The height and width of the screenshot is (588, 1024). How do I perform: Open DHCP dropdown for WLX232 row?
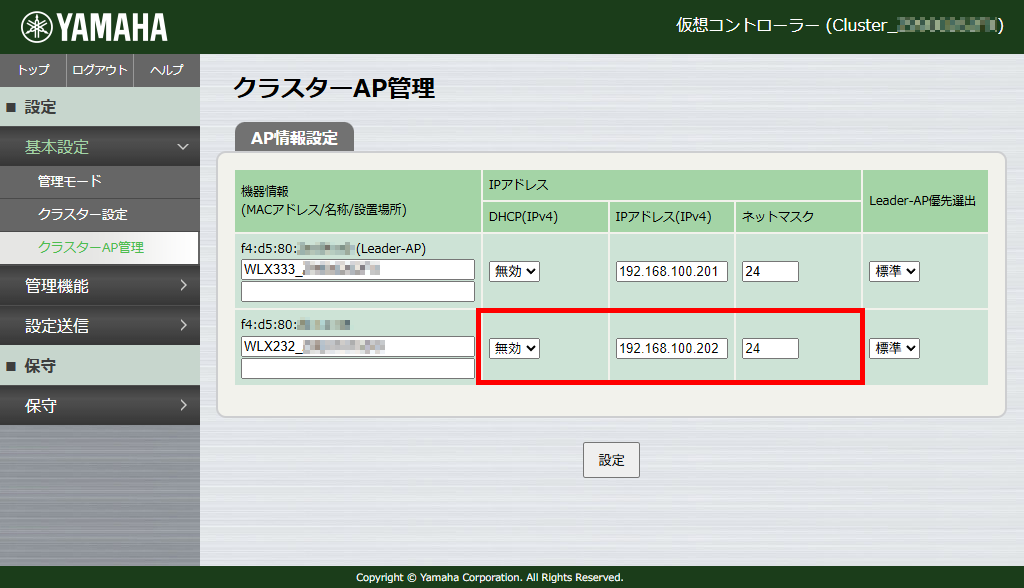[515, 348]
